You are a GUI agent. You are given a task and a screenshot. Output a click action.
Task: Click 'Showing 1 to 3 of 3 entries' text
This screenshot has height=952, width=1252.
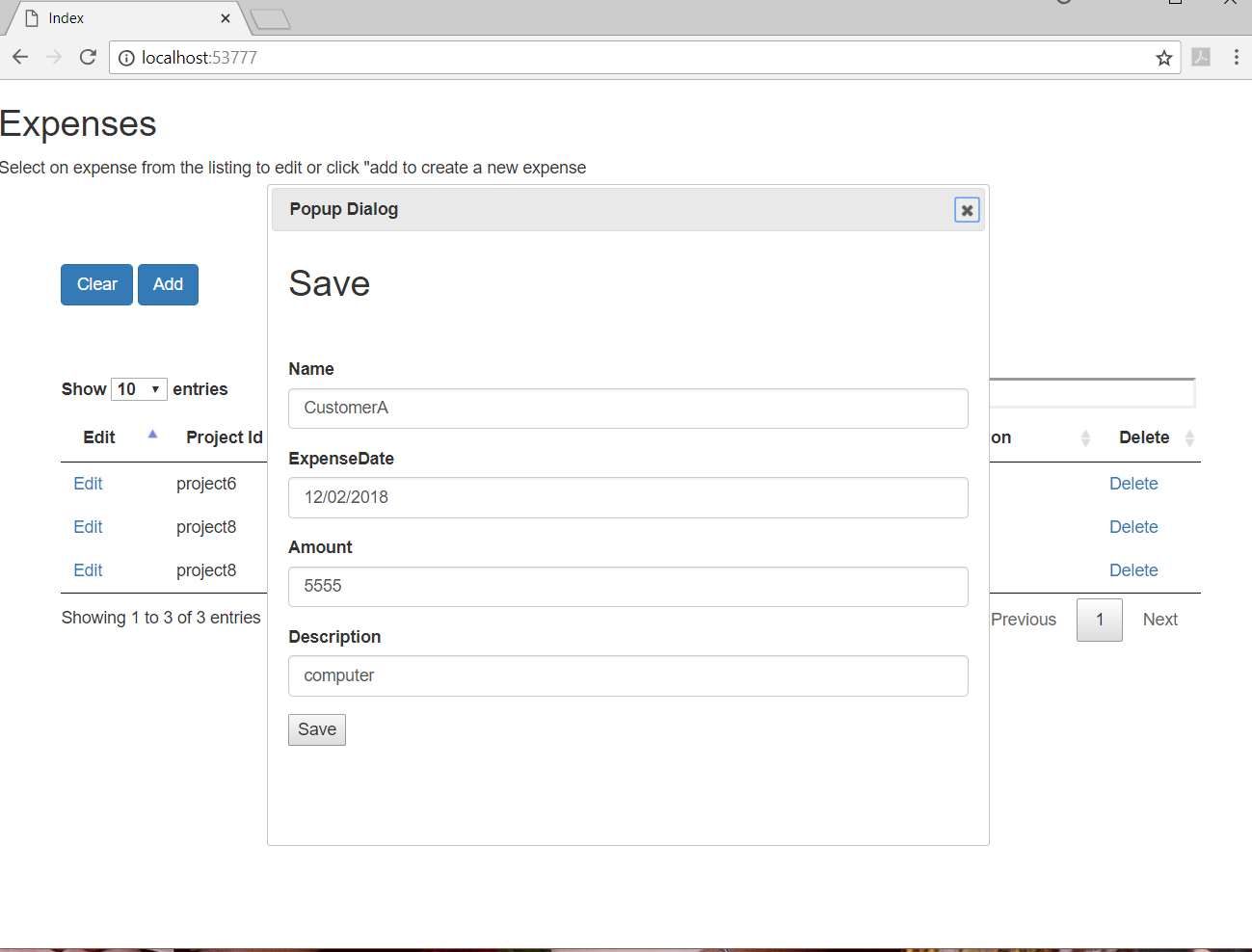161,618
